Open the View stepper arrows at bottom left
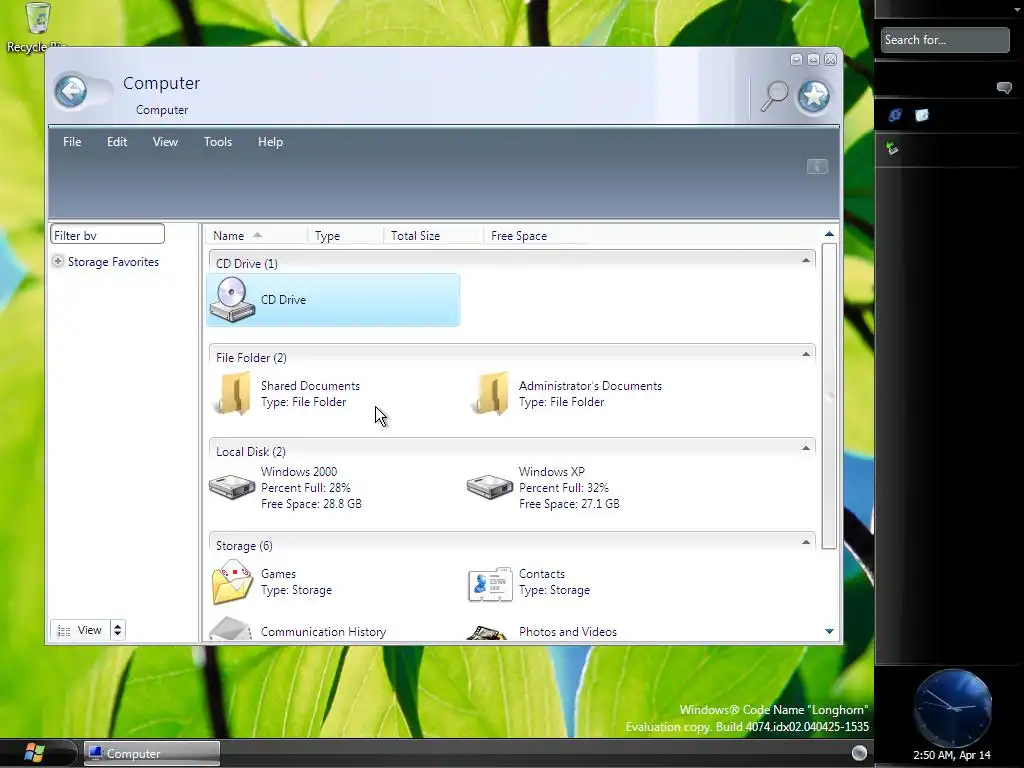This screenshot has width=1024, height=768. point(118,630)
